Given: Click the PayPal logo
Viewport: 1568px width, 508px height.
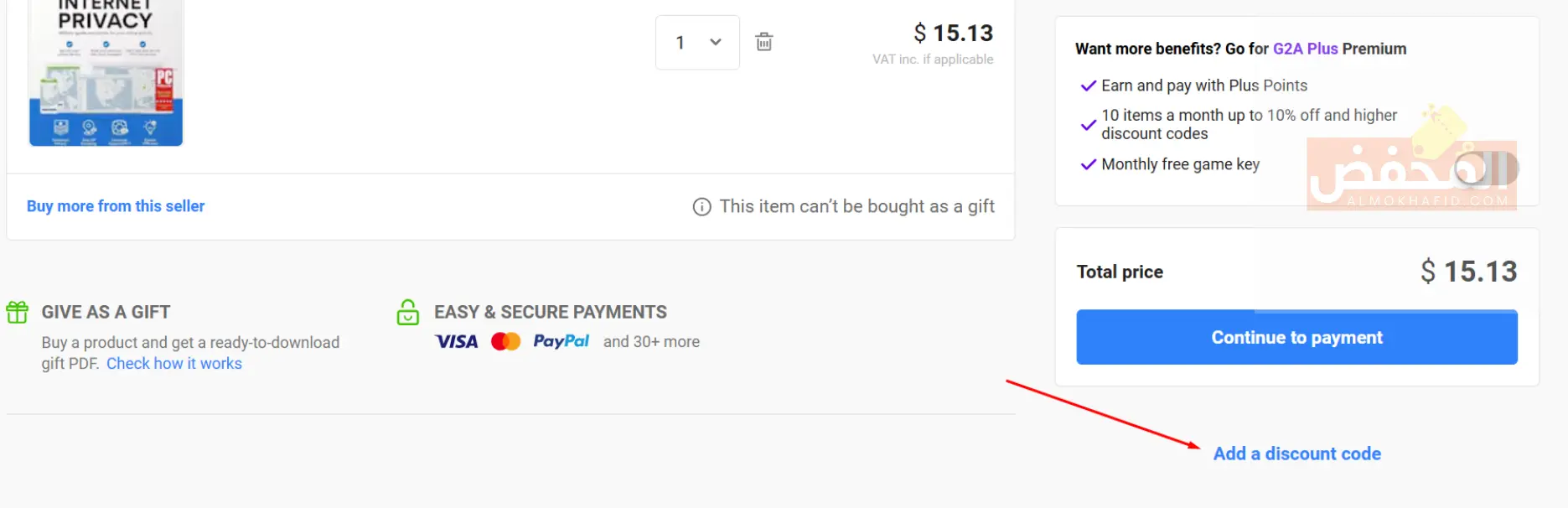Looking at the screenshot, I should (x=561, y=341).
